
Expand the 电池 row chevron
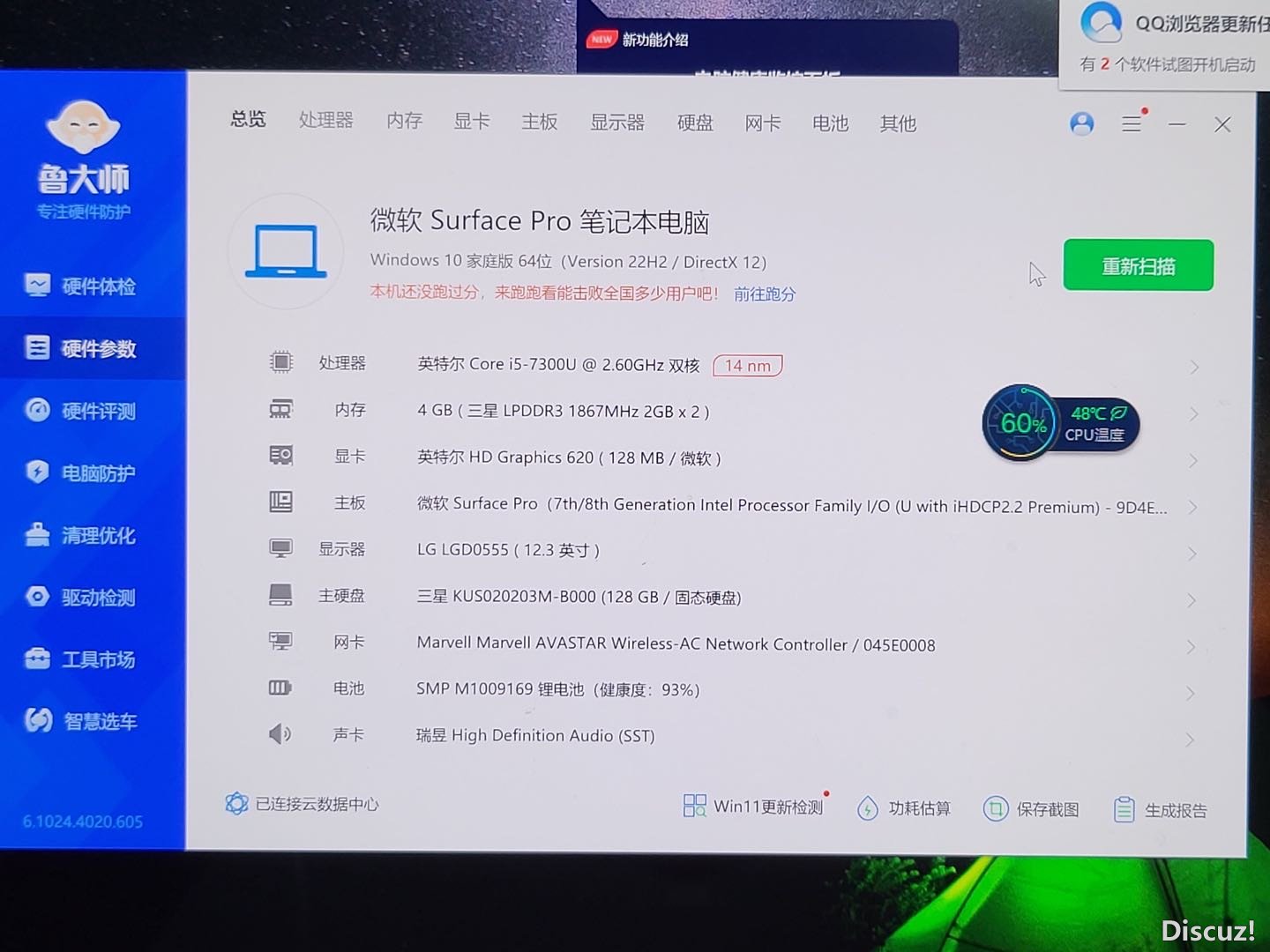point(1191,694)
